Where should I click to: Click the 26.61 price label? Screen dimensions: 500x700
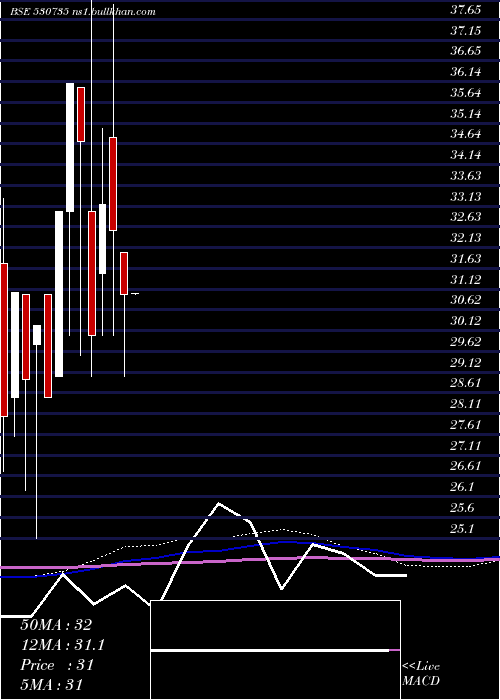pyautogui.click(x=466, y=466)
